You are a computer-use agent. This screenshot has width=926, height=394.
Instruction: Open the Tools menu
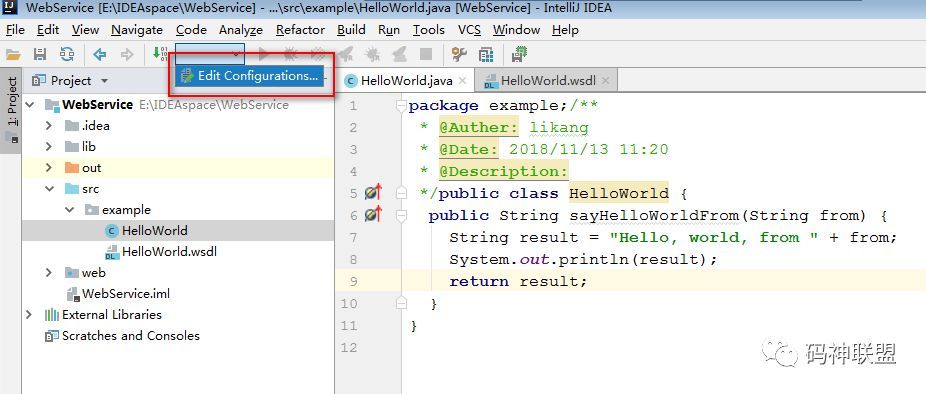[429, 30]
